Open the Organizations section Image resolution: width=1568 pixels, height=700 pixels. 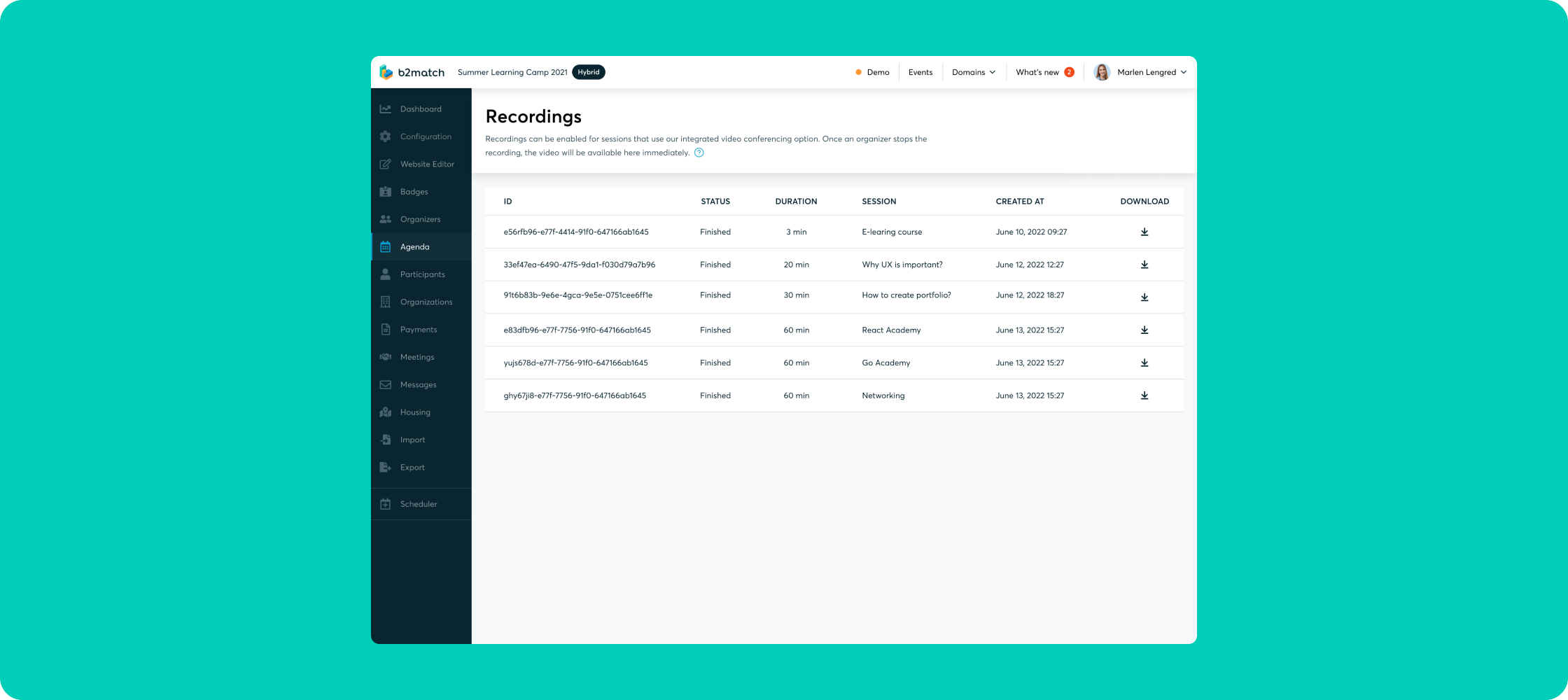click(421, 302)
